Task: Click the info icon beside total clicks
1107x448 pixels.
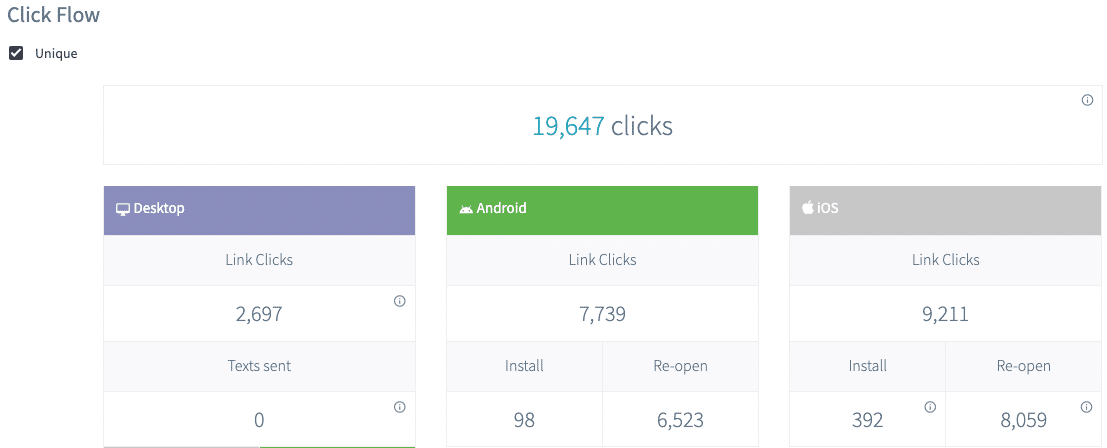Action: (x=1087, y=100)
